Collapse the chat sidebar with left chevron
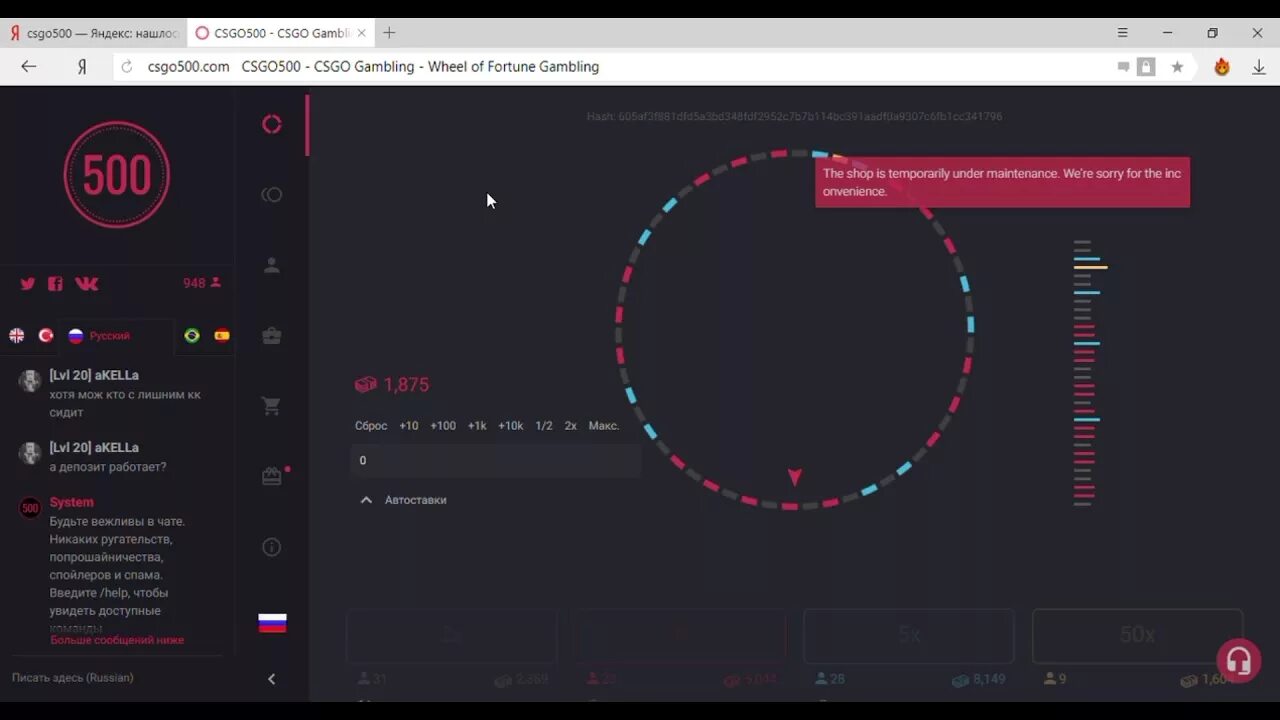Screen dimensions: 1280x720 coord(271,679)
